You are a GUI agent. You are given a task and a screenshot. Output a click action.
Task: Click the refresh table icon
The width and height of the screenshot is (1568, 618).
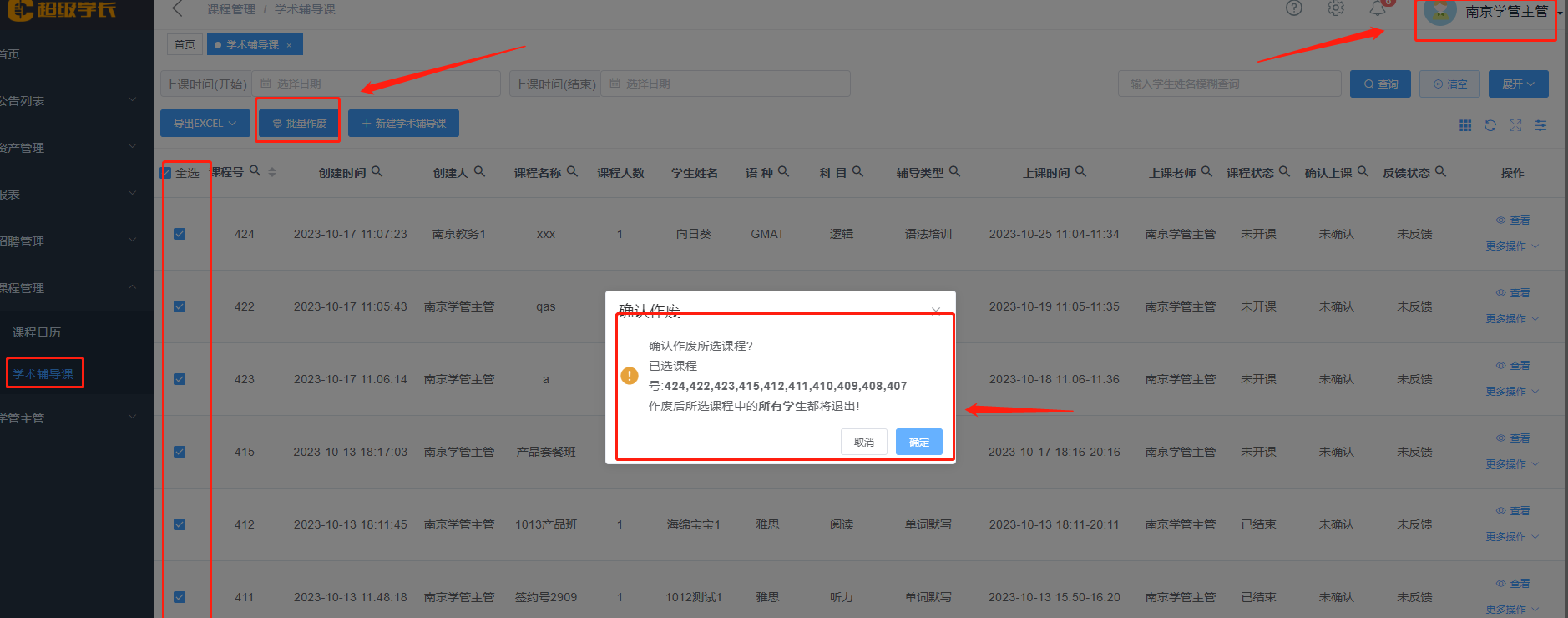pos(1490,125)
